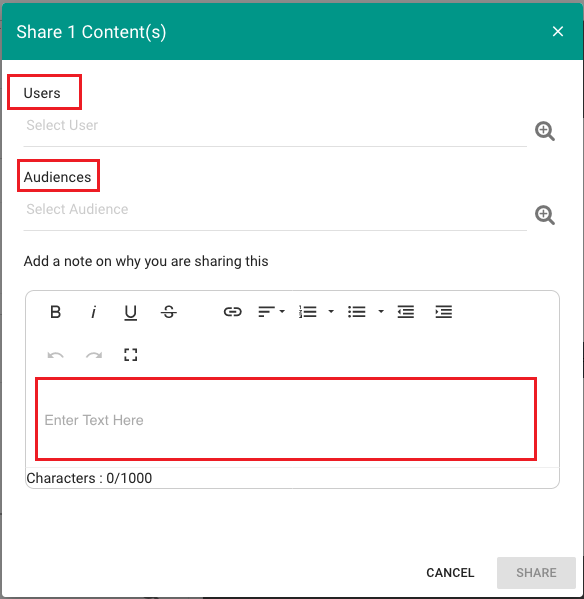Image resolution: width=584 pixels, height=599 pixels.
Task: Open audience search with magnifier icon
Action: pyautogui.click(x=545, y=215)
